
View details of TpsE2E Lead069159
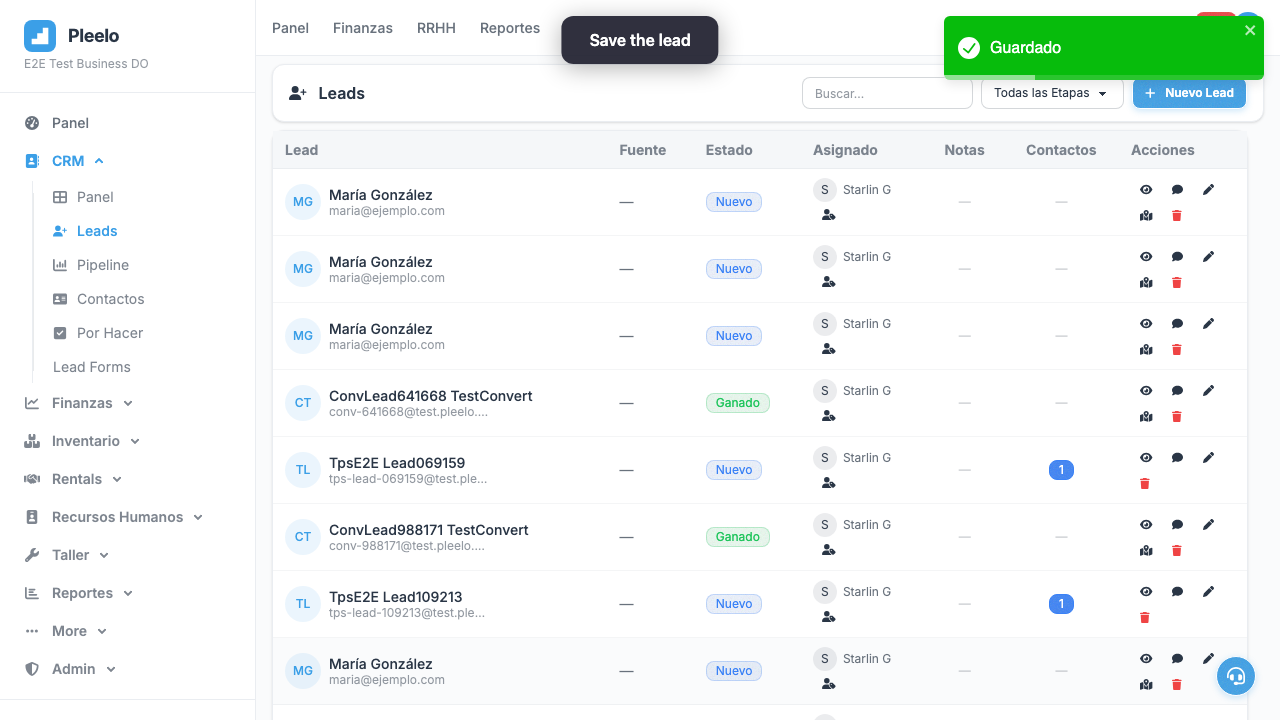click(1146, 458)
